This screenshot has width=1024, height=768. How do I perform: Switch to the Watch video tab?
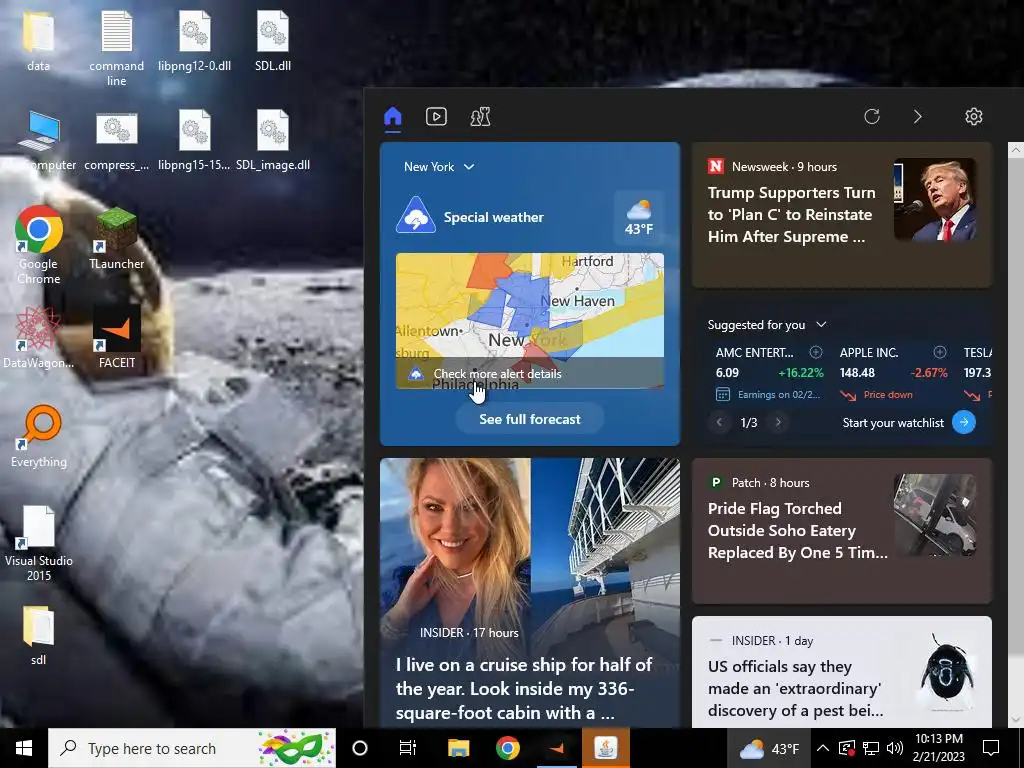pos(436,117)
